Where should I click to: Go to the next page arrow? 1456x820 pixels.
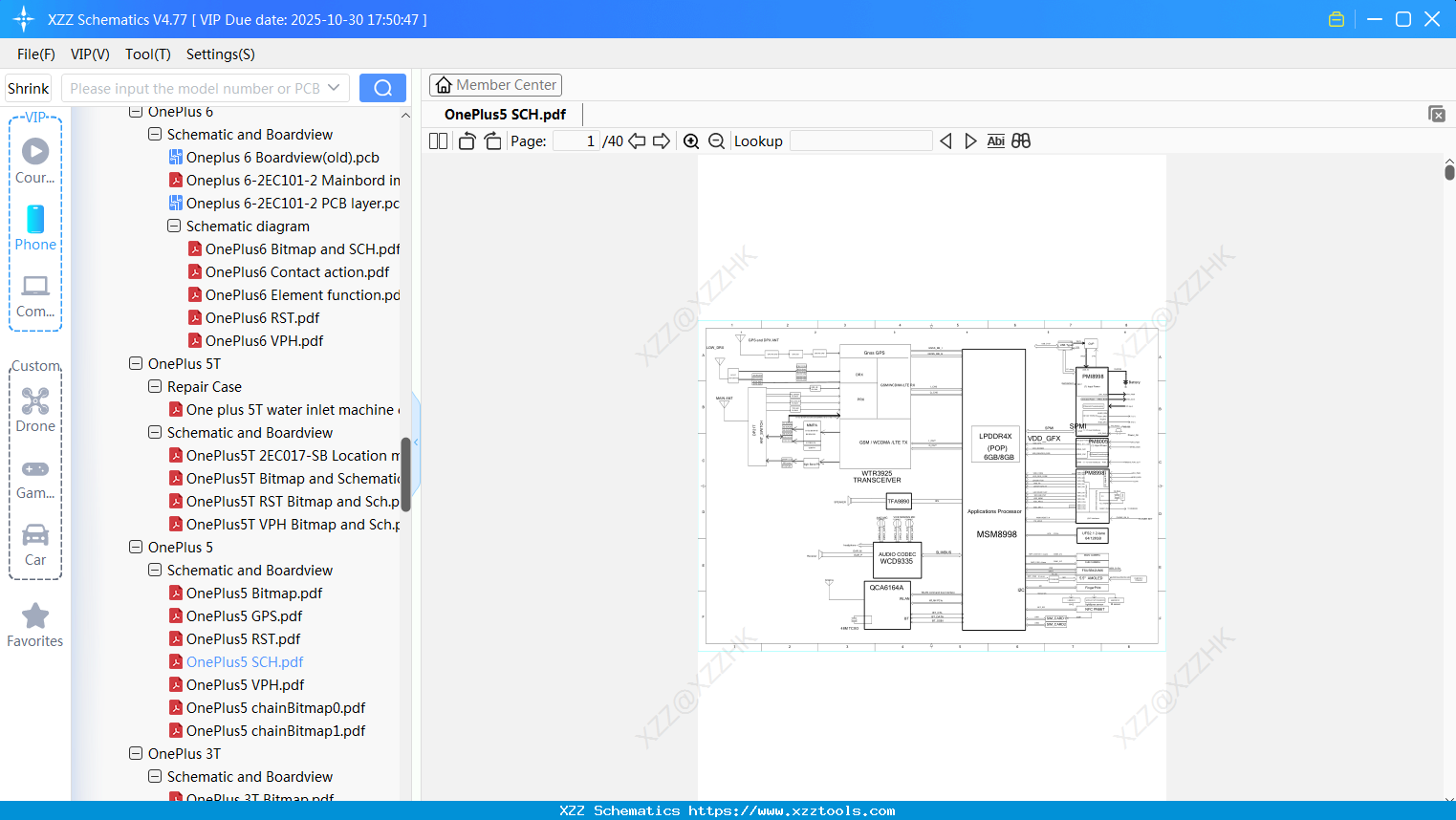pyautogui.click(x=662, y=141)
